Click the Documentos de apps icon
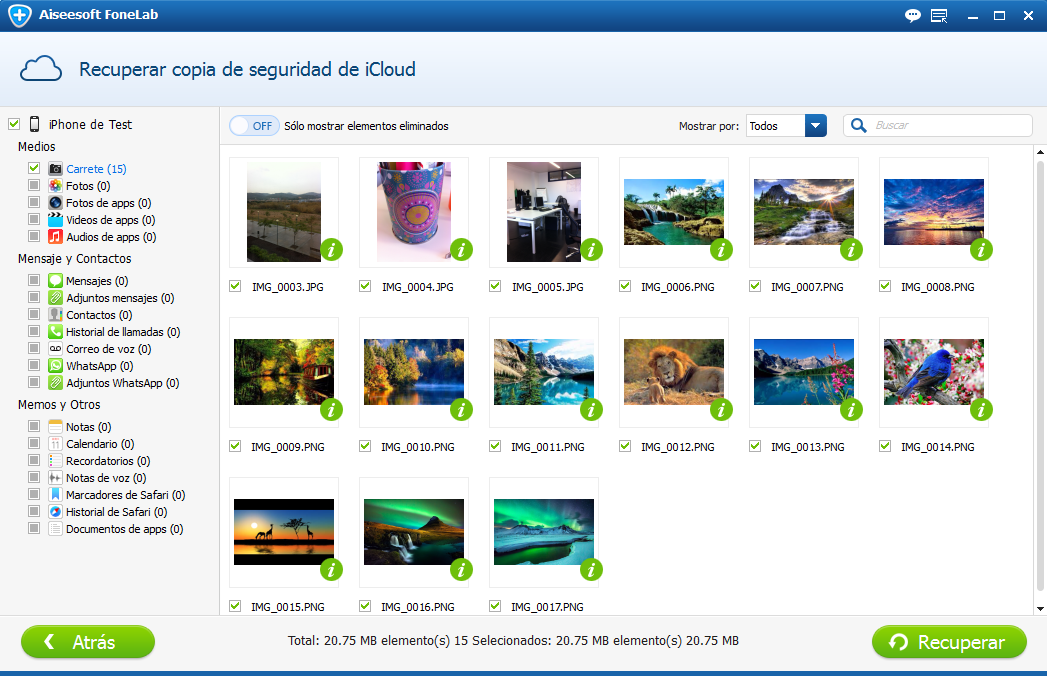This screenshot has height=676, width=1047. pos(55,528)
